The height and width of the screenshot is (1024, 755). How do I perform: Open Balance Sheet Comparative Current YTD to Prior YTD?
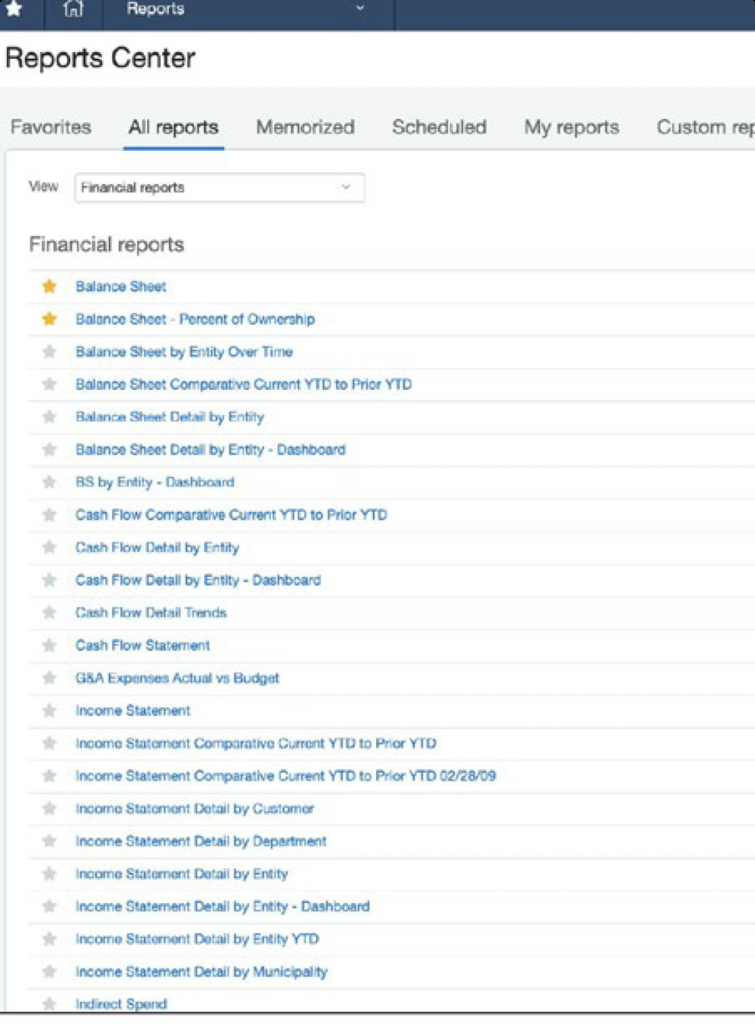244,384
